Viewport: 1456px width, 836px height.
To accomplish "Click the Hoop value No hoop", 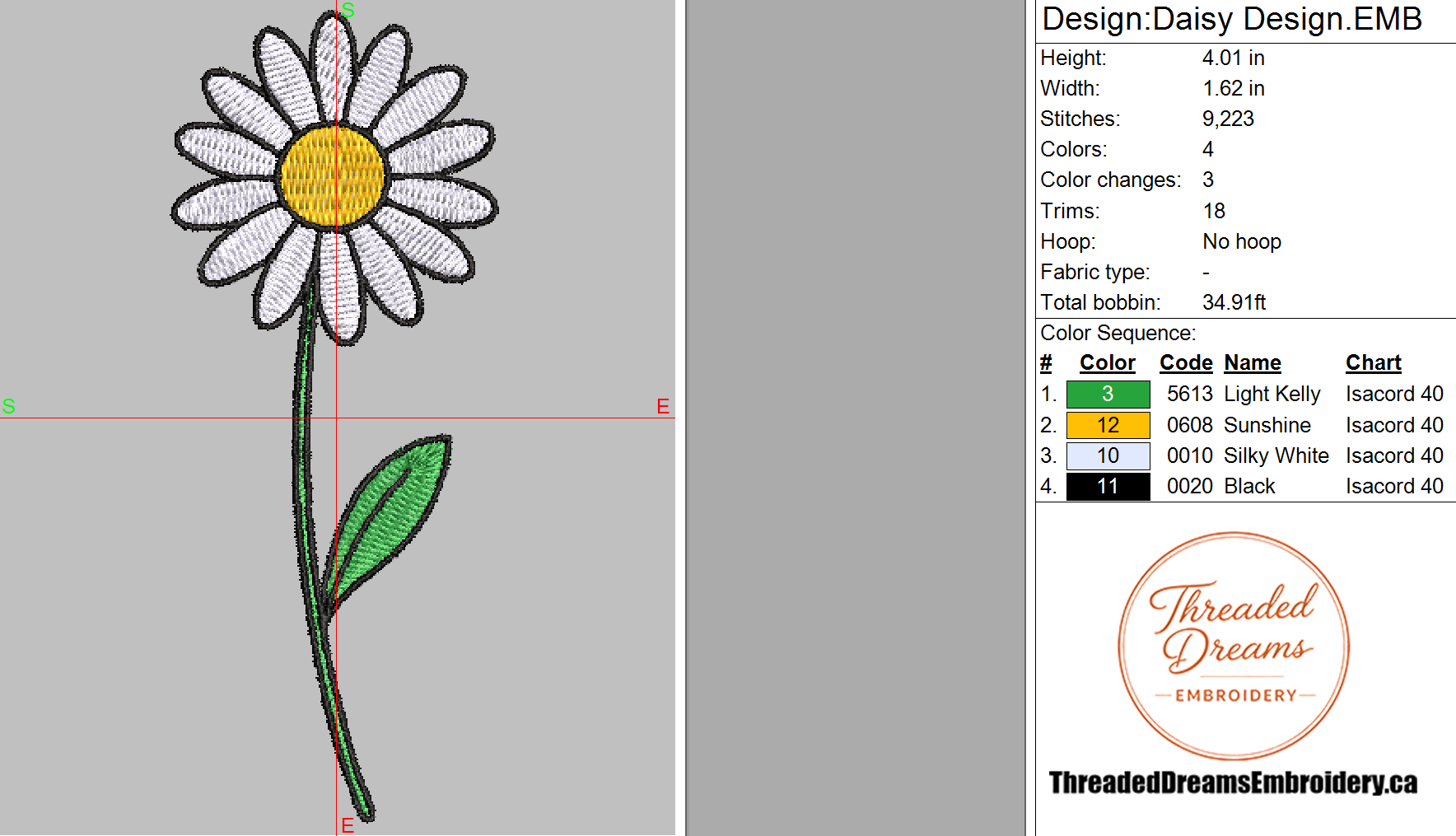I will tap(1242, 241).
